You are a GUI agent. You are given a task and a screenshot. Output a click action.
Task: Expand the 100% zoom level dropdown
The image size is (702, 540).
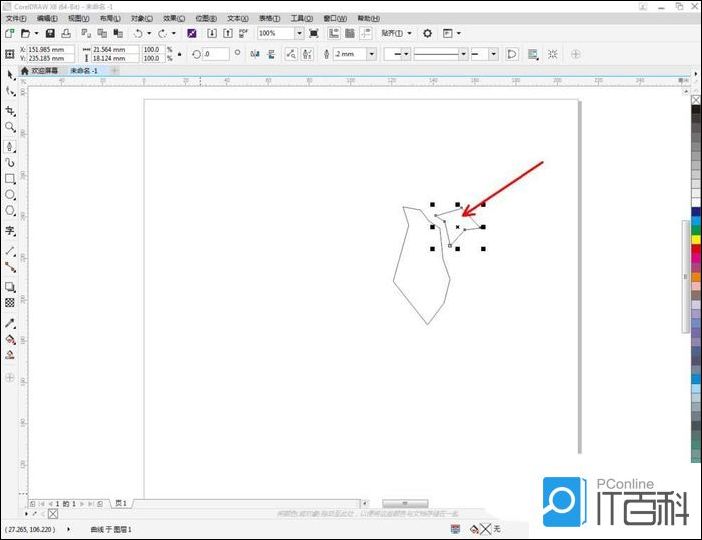click(x=298, y=33)
